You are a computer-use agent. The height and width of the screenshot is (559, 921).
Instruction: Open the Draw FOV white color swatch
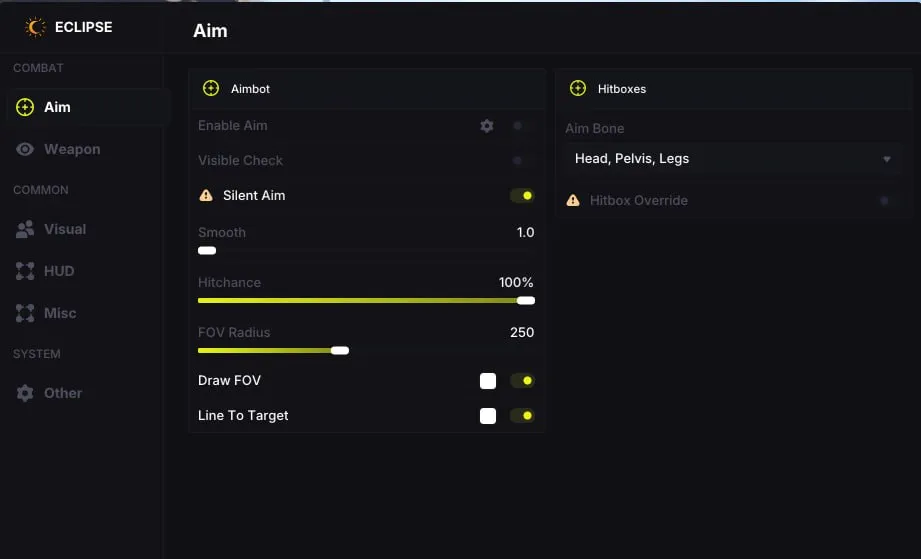click(x=488, y=380)
